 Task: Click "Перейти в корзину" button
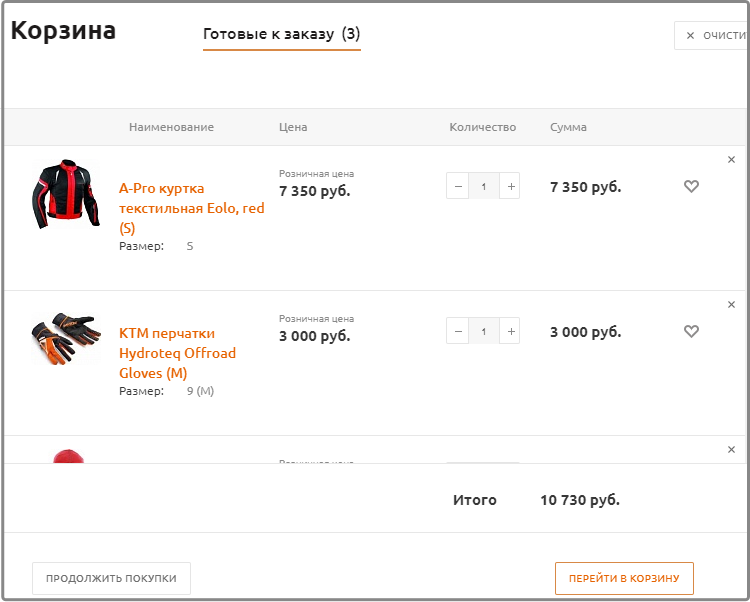click(624, 578)
